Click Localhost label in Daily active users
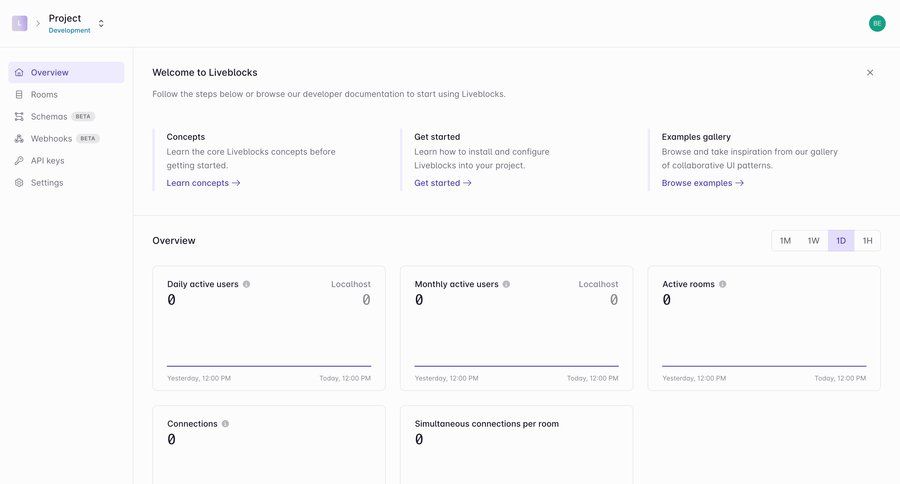Image resolution: width=900 pixels, height=484 pixels. 351,284
